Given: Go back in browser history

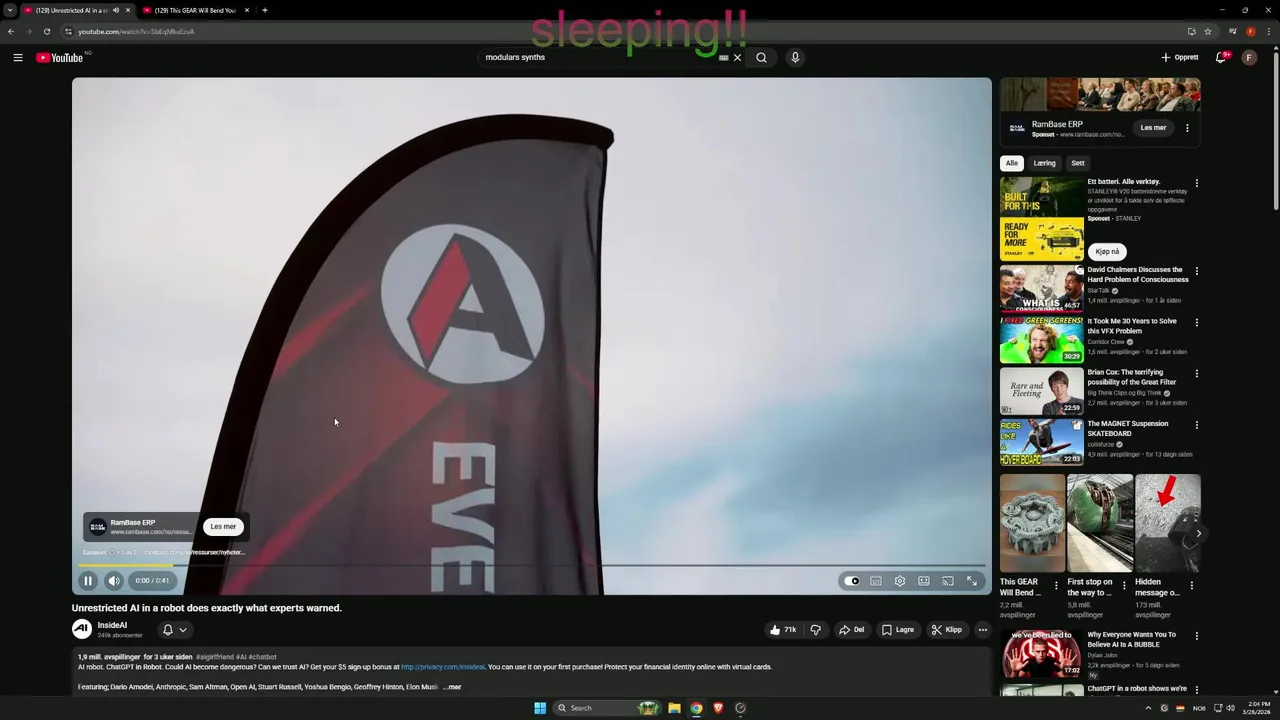Looking at the screenshot, I should pos(11,31).
